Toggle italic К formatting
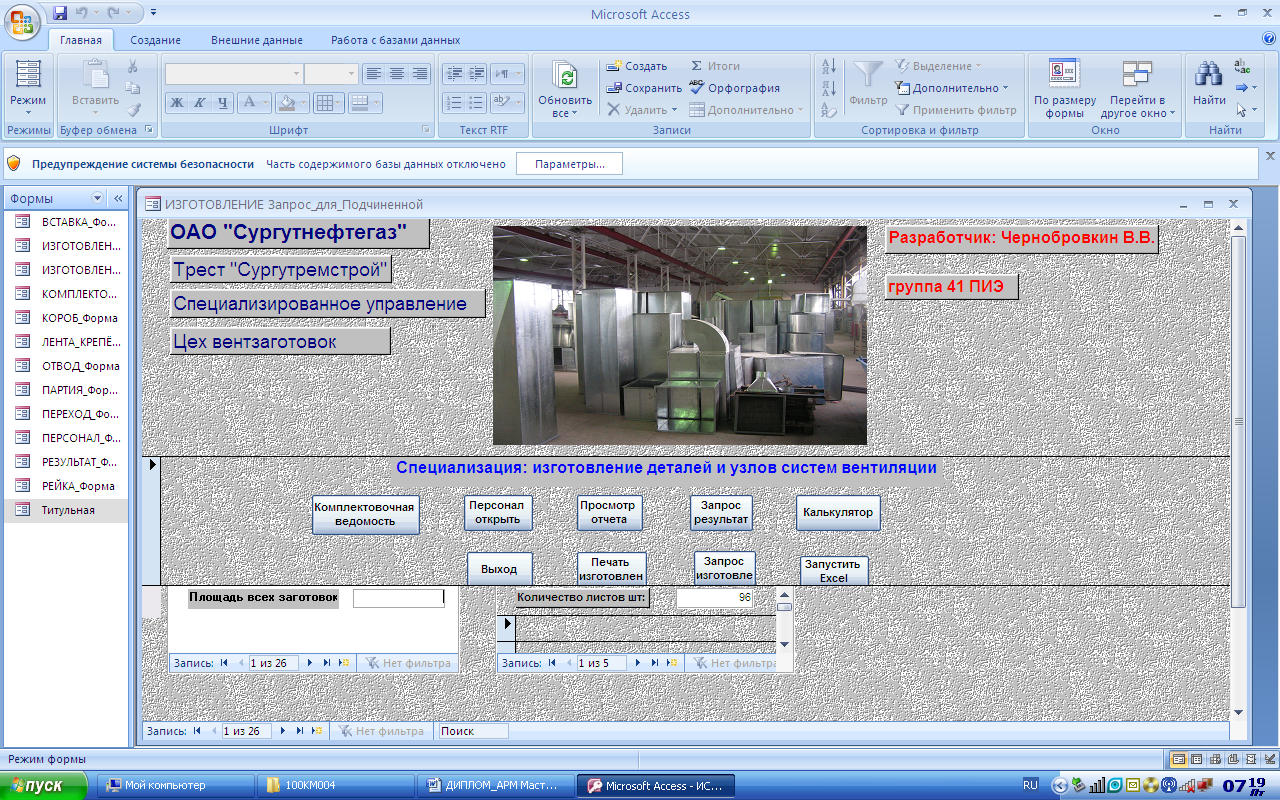This screenshot has height=800, width=1280. pos(200,102)
